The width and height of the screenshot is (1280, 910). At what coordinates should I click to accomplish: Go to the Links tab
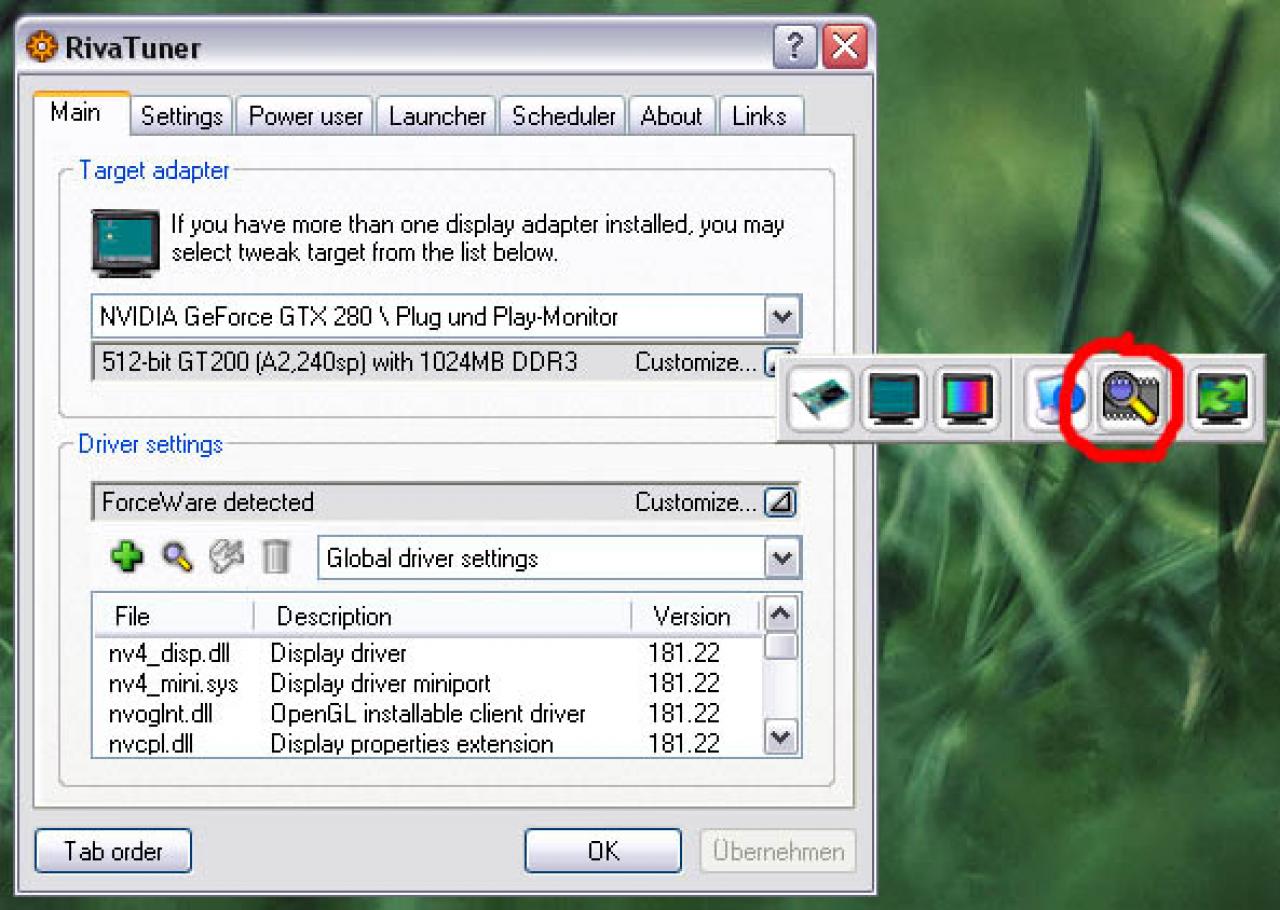[x=759, y=116]
